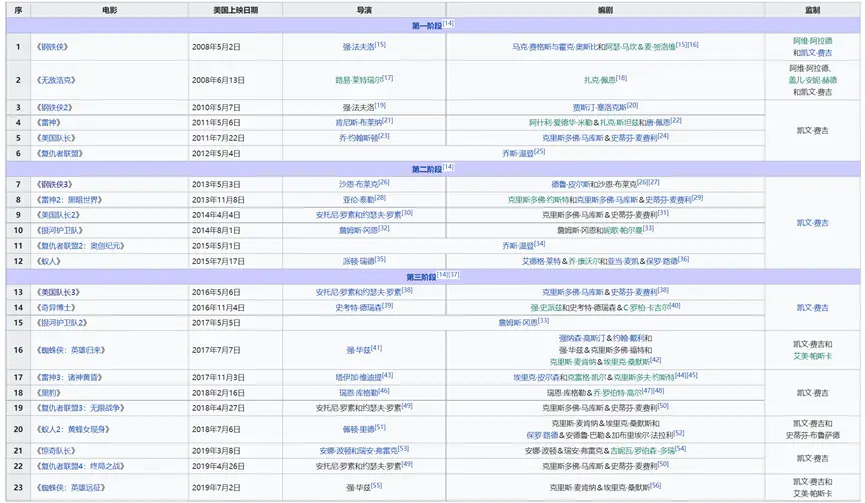Open director 强·华兹 link in the 《蜘蛛侠：英雄归来》 row
Viewport: 865px width, 503px height.
click(x=359, y=351)
